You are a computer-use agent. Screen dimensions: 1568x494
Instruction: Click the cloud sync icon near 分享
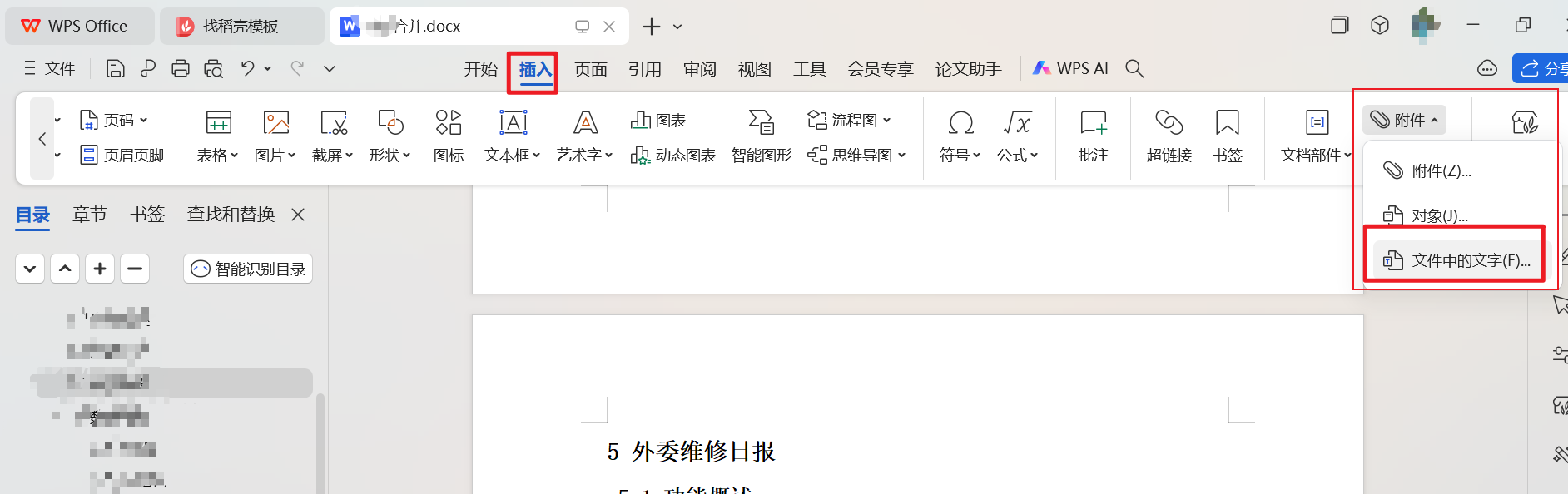click(1487, 68)
